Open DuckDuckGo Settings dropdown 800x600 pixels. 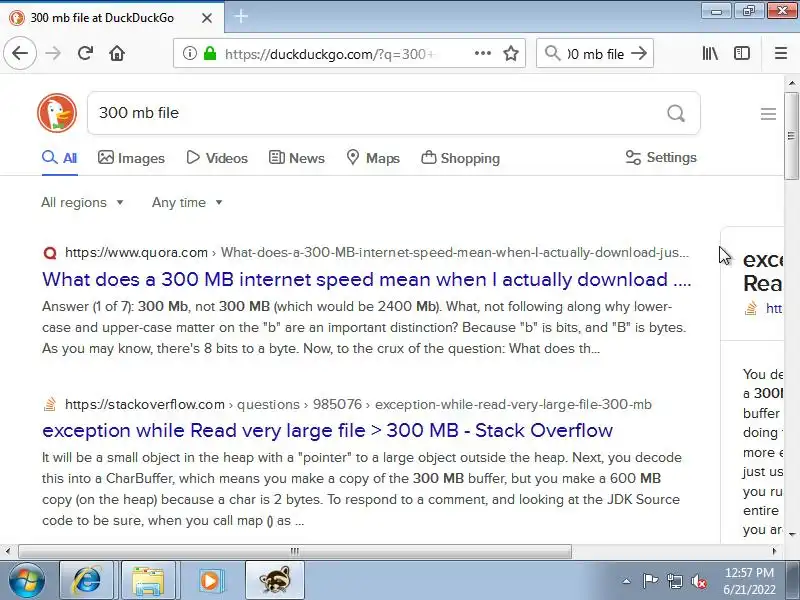click(x=661, y=158)
